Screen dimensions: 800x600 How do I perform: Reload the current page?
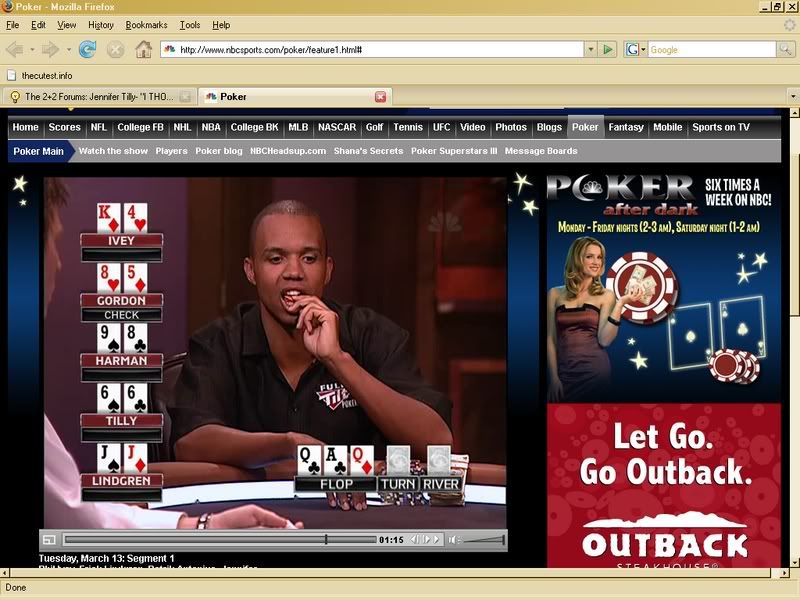tap(87, 49)
